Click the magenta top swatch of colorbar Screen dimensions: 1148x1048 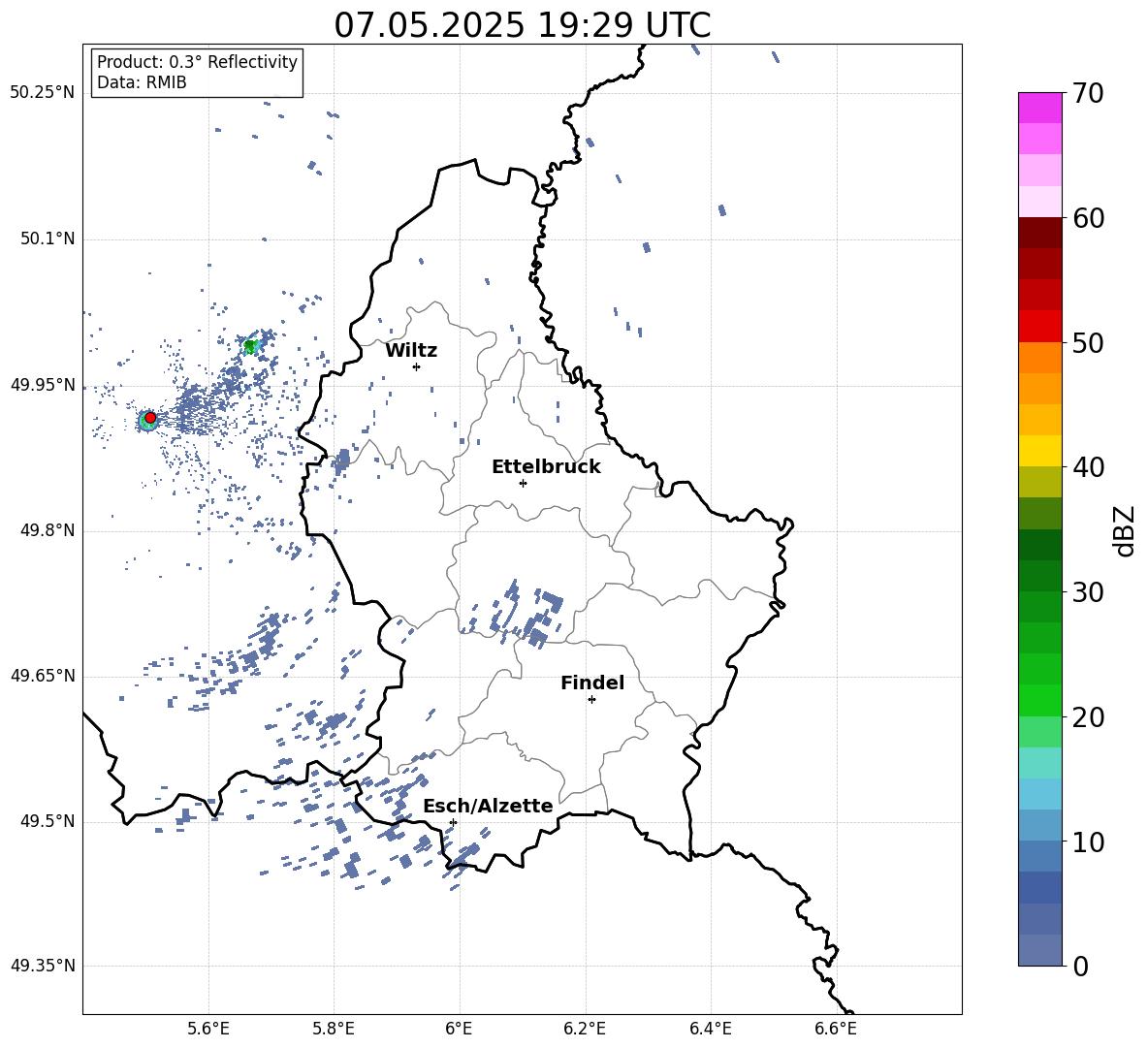pyautogui.click(x=1039, y=108)
